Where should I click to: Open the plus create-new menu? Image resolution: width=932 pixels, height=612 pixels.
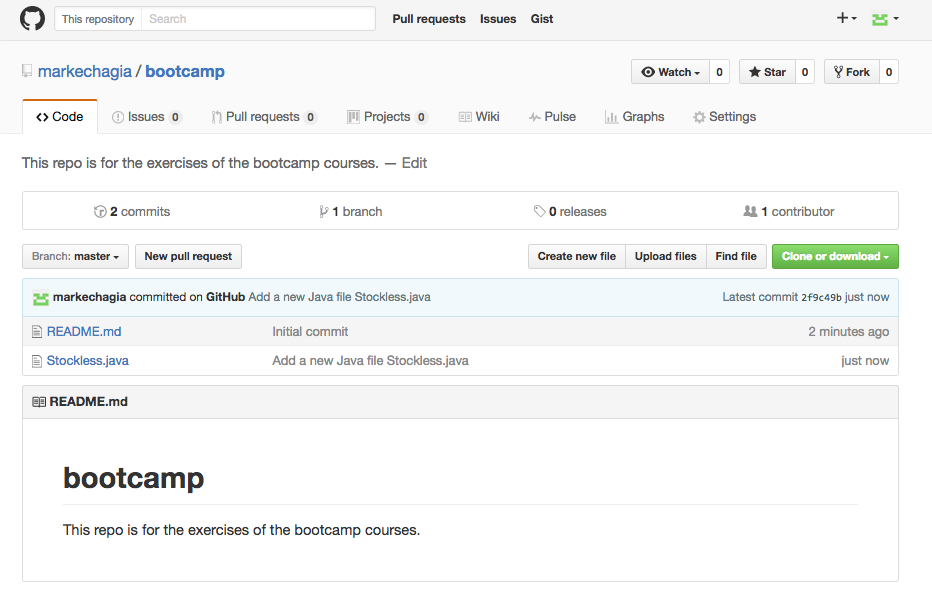[x=846, y=18]
